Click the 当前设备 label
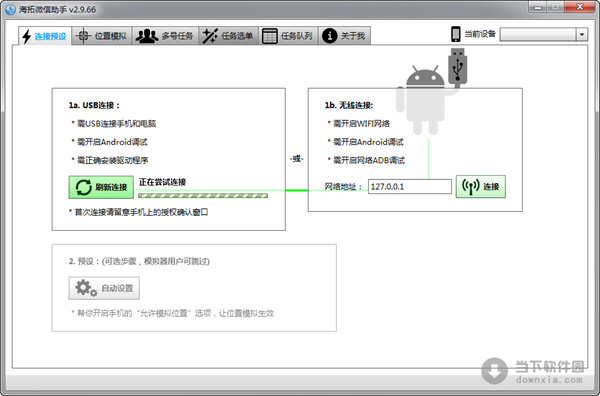The height and width of the screenshot is (396, 600). coord(480,34)
